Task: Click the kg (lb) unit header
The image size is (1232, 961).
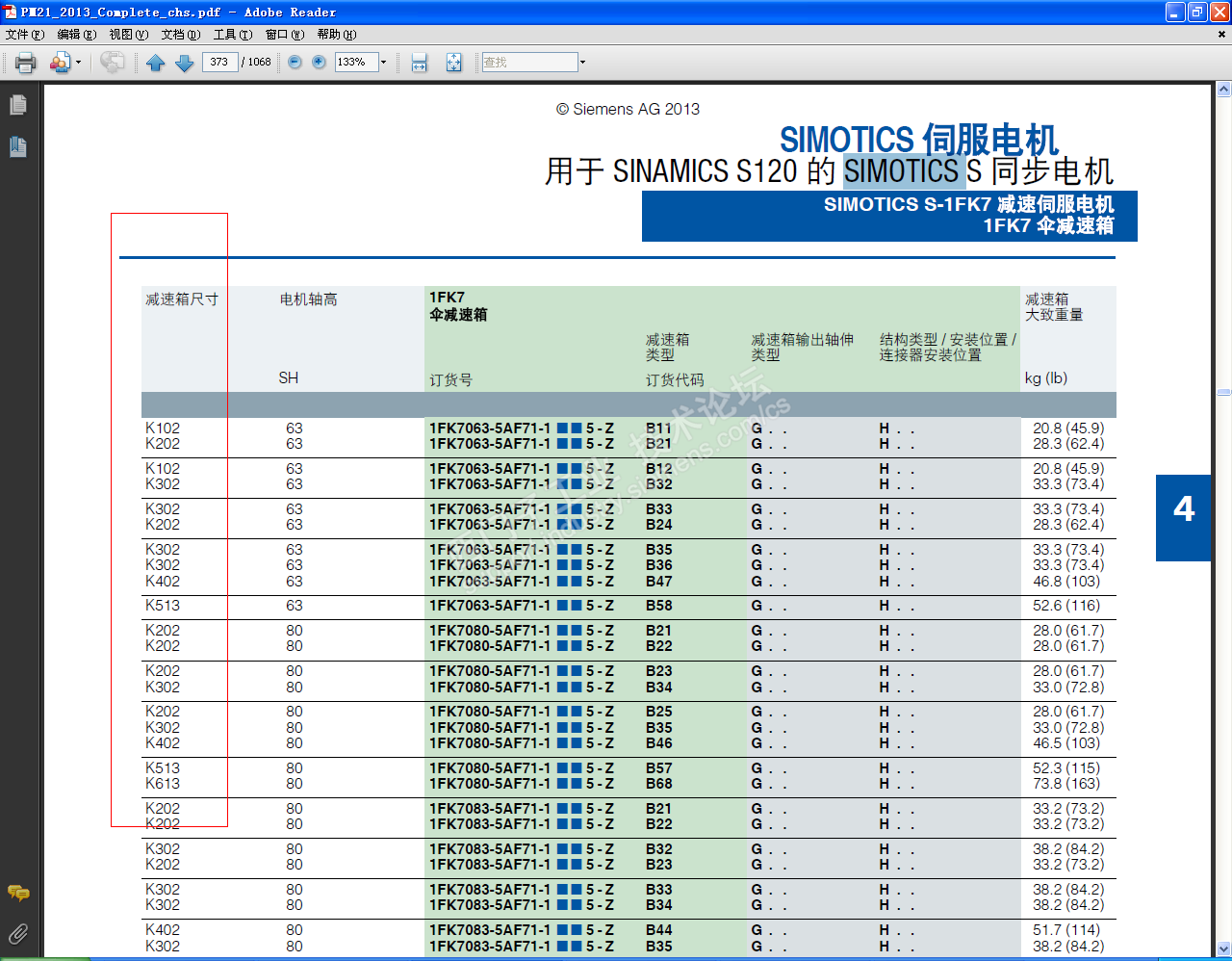Action: point(1046,378)
